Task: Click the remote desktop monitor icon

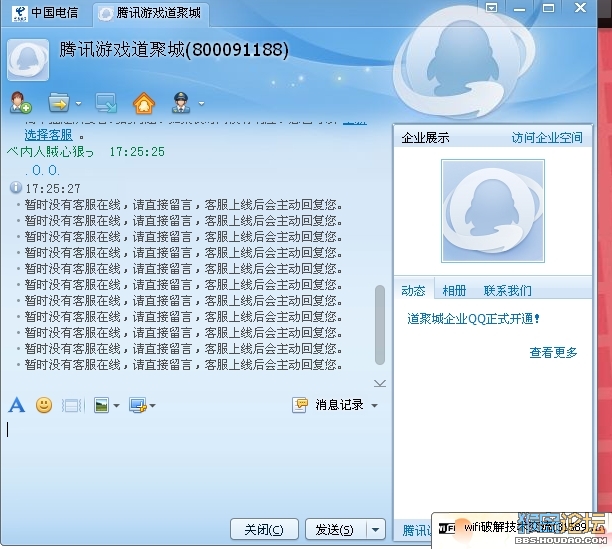Action: [x=106, y=103]
